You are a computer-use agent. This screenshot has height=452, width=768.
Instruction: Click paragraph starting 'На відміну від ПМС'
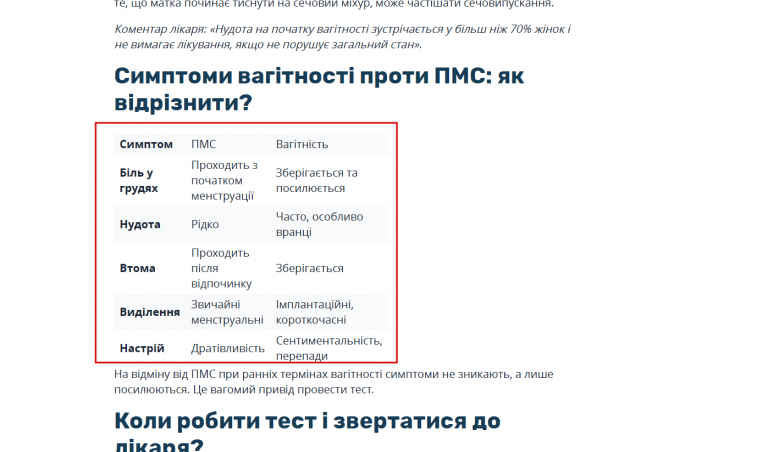[x=334, y=381]
